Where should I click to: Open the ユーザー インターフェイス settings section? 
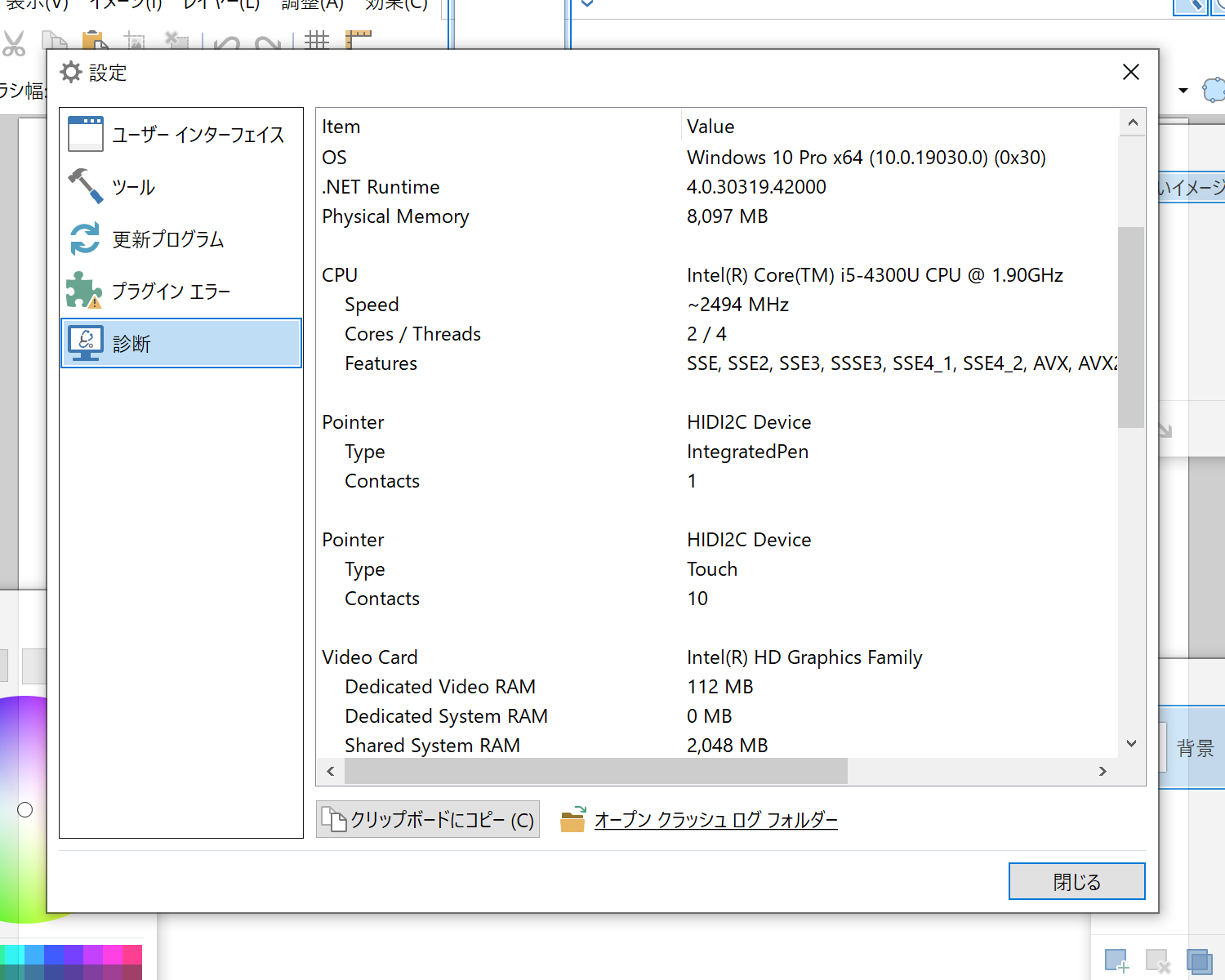(x=181, y=134)
